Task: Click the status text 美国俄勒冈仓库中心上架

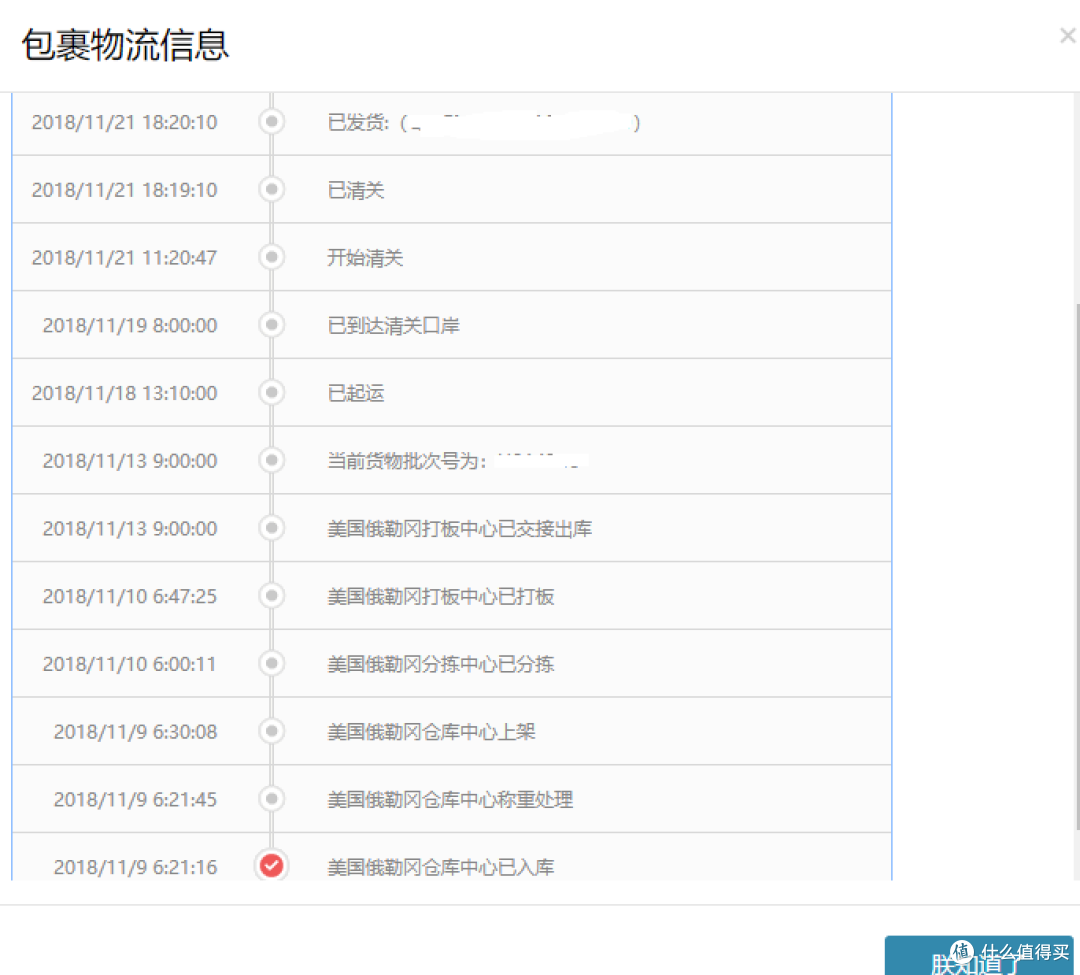Action: (431, 732)
